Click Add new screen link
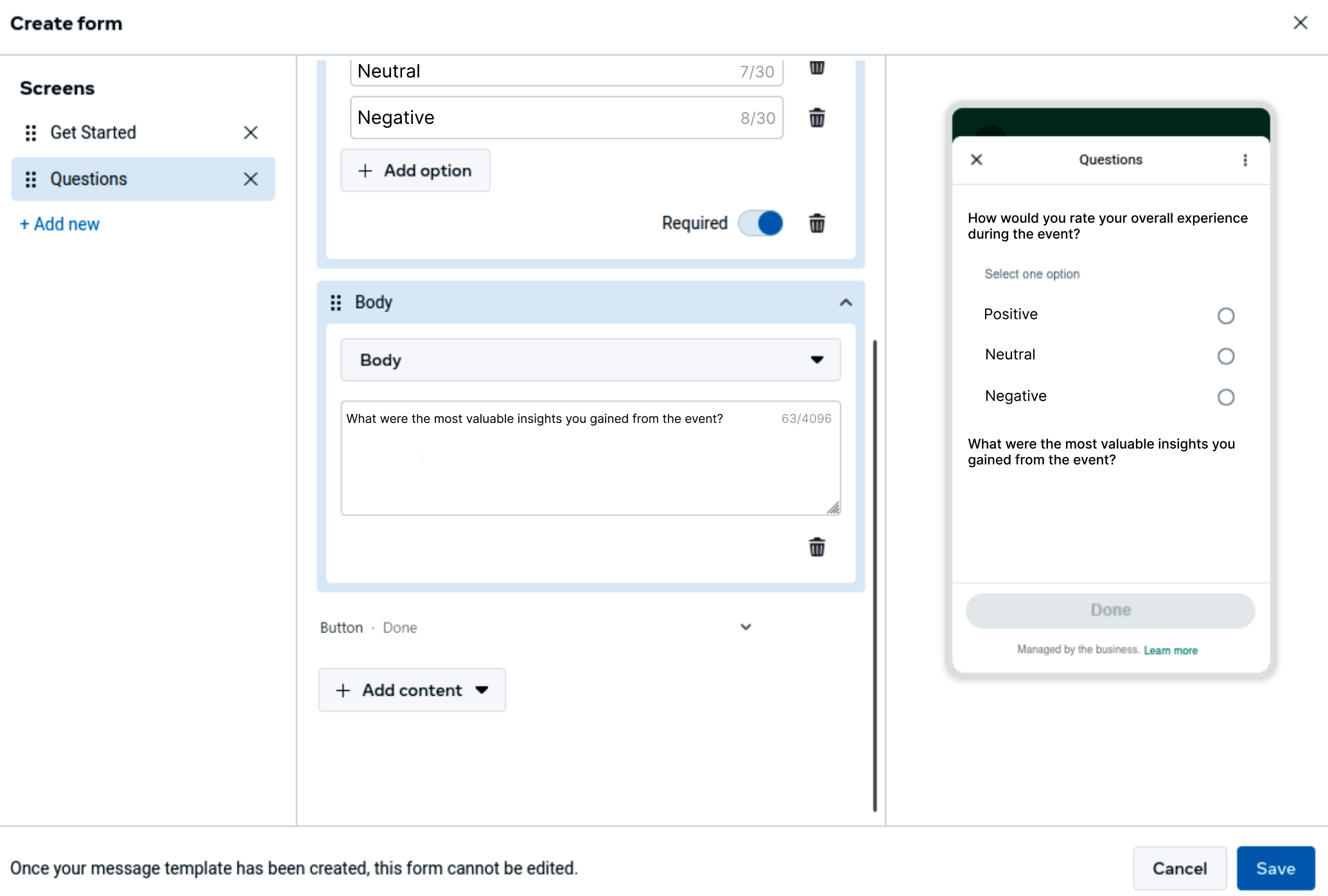Image resolution: width=1328 pixels, height=896 pixels. point(60,224)
